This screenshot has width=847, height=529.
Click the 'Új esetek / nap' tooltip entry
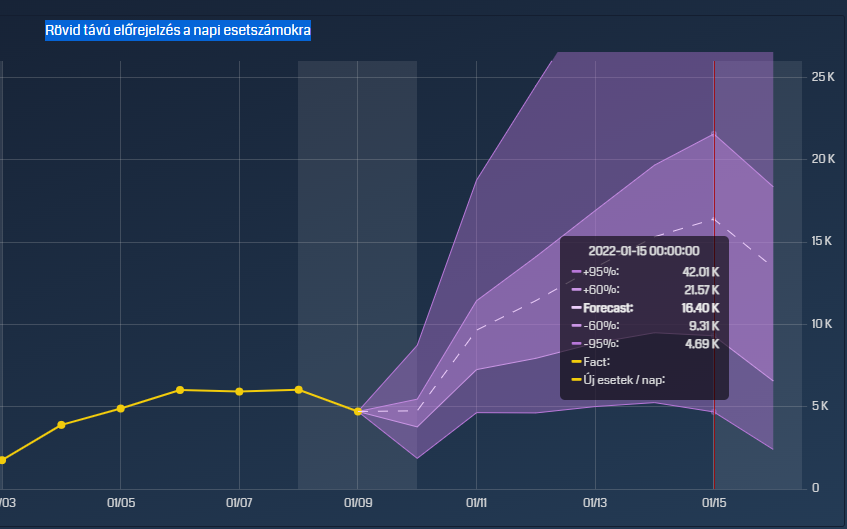(x=625, y=379)
